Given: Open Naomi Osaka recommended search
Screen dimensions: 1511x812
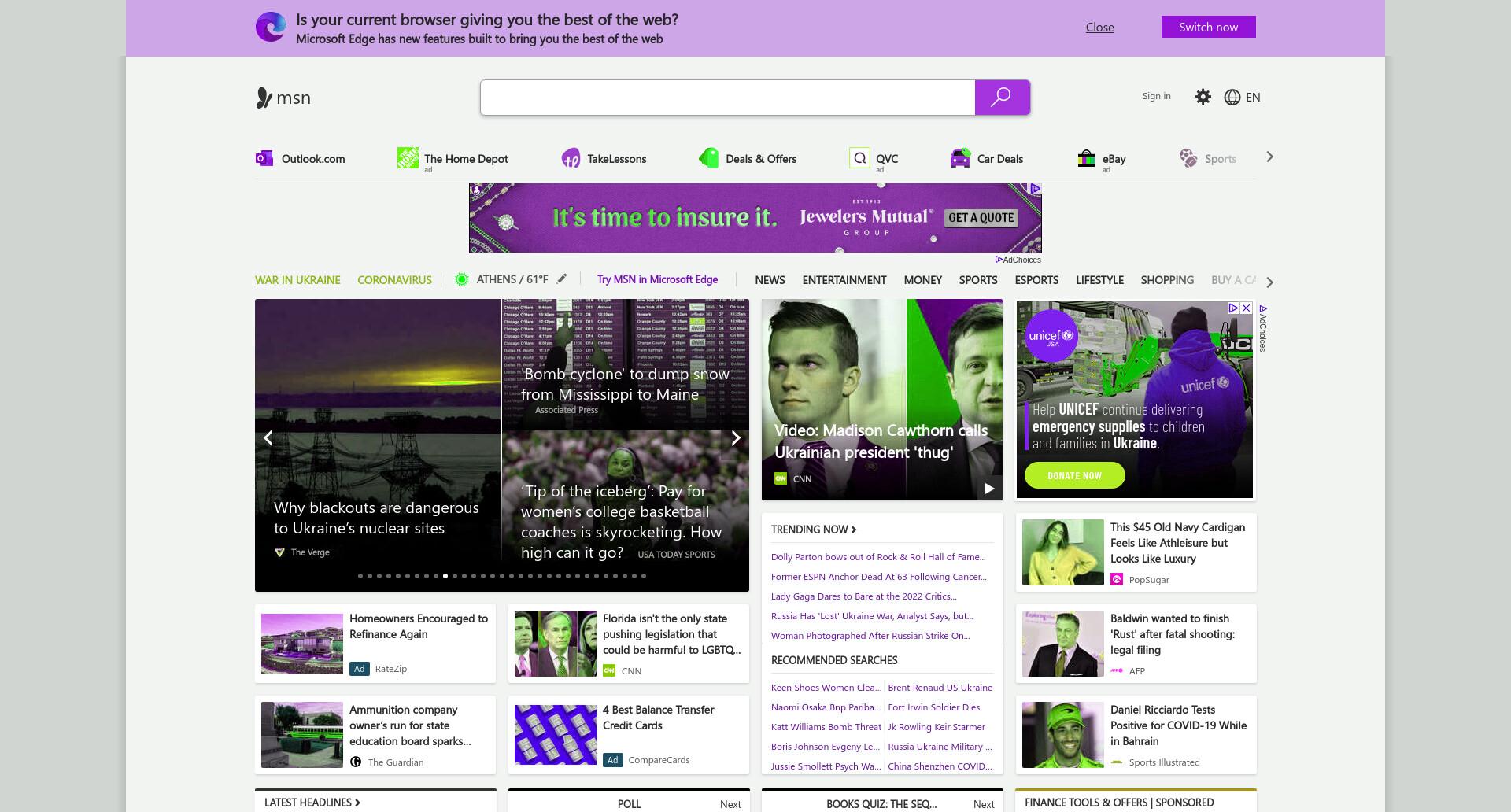Looking at the screenshot, I should pos(826,707).
